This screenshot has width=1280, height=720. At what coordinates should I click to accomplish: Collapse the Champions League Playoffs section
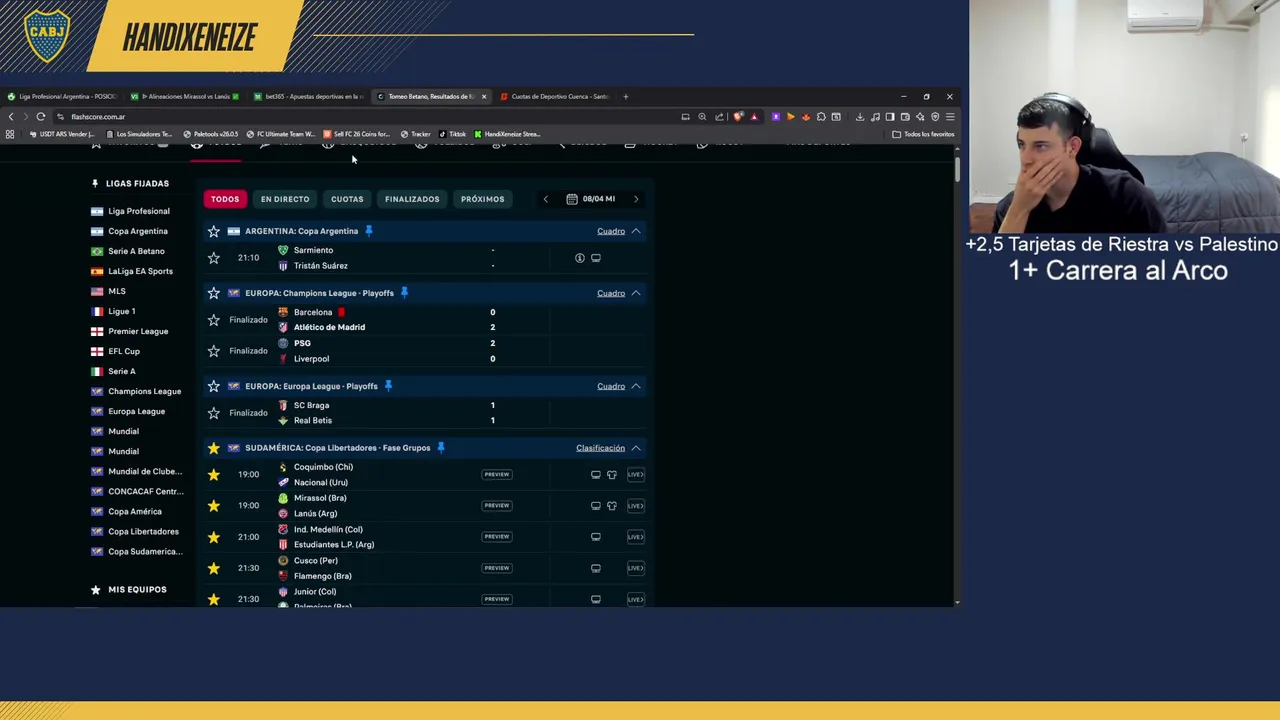pyautogui.click(x=636, y=293)
